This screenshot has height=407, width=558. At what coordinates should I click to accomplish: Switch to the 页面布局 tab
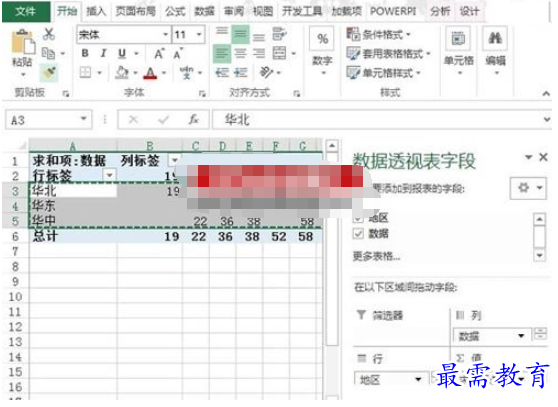tap(136, 11)
